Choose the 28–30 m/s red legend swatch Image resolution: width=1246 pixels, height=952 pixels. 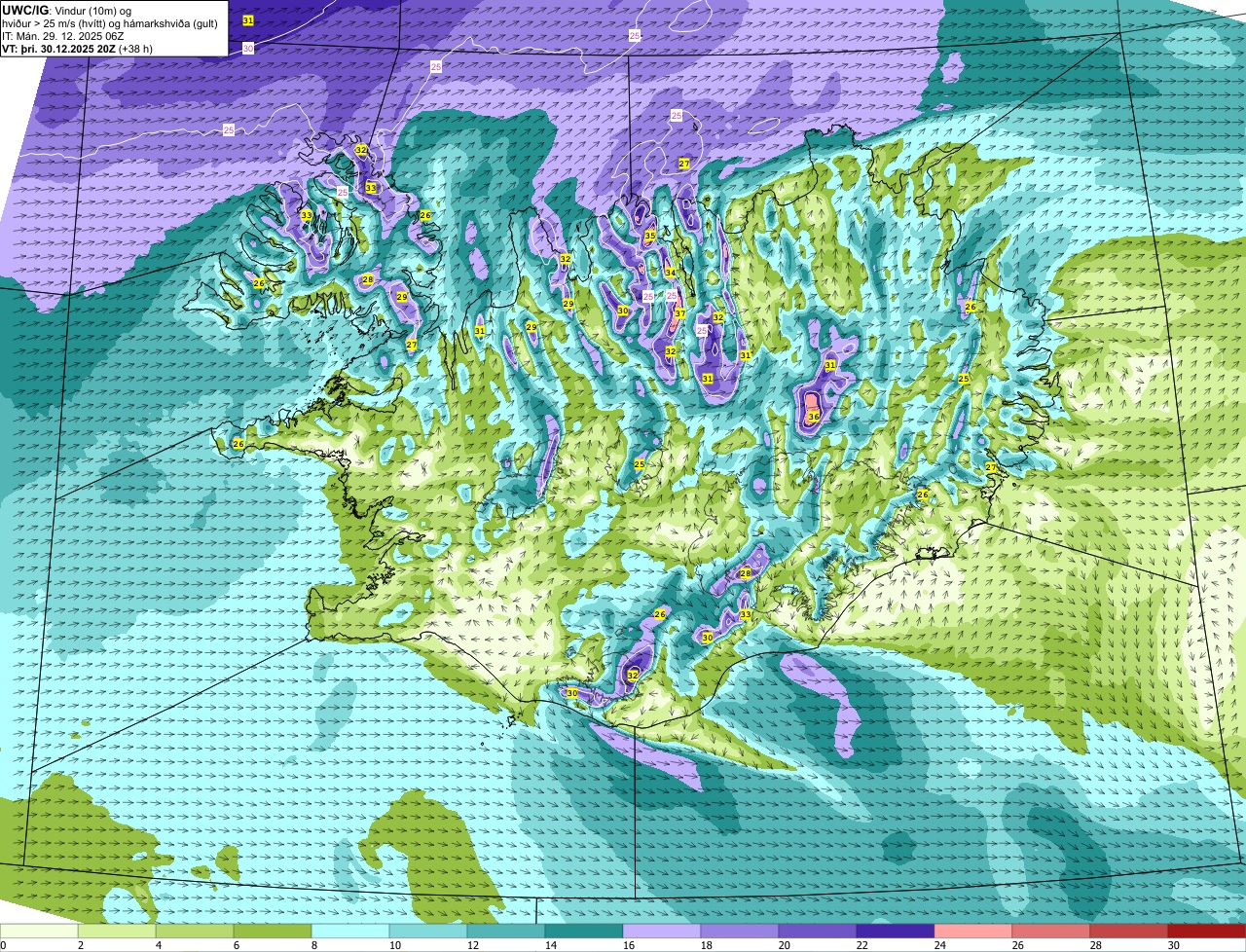1129,931
